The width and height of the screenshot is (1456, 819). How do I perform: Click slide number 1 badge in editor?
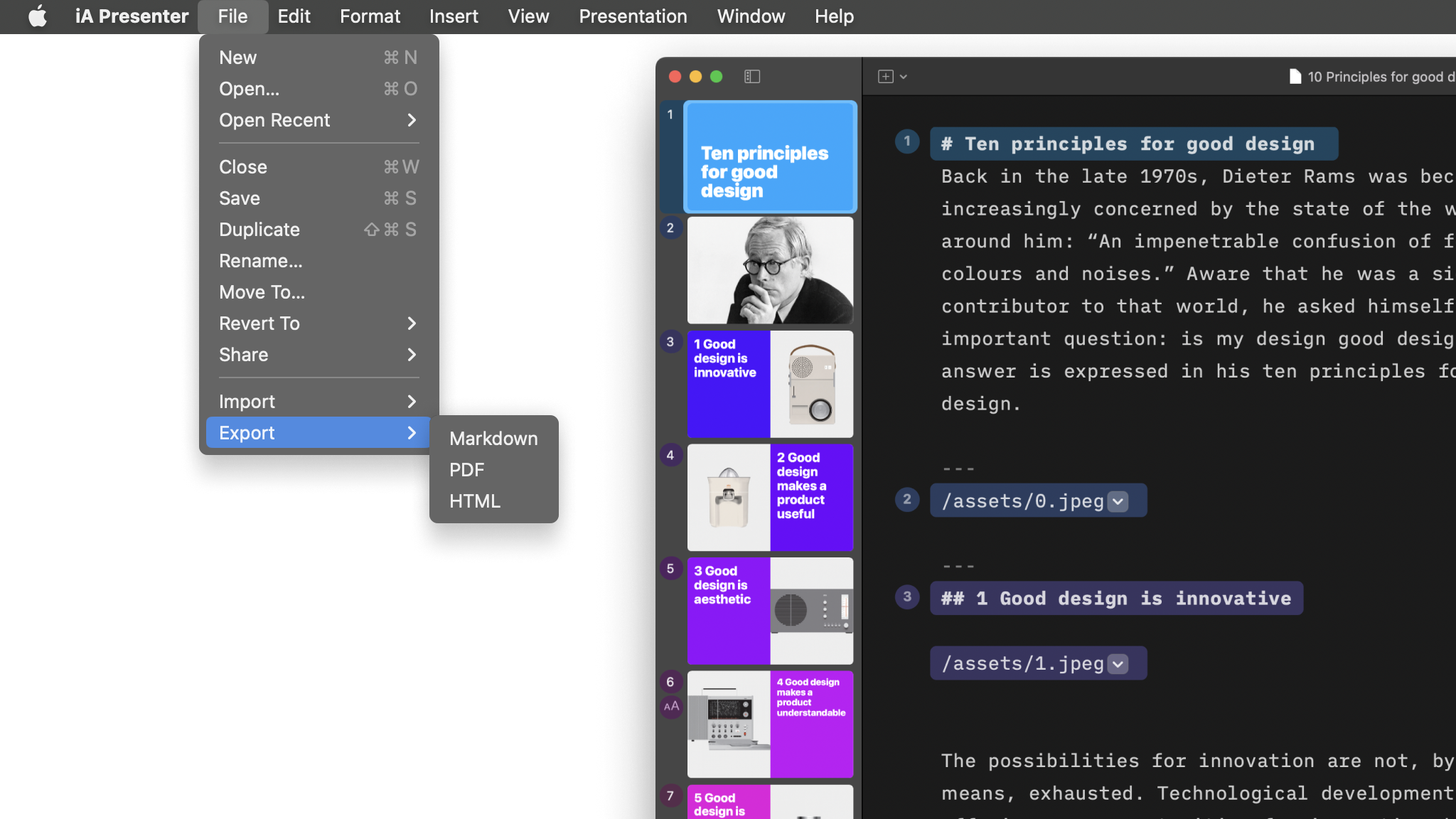[907, 141]
